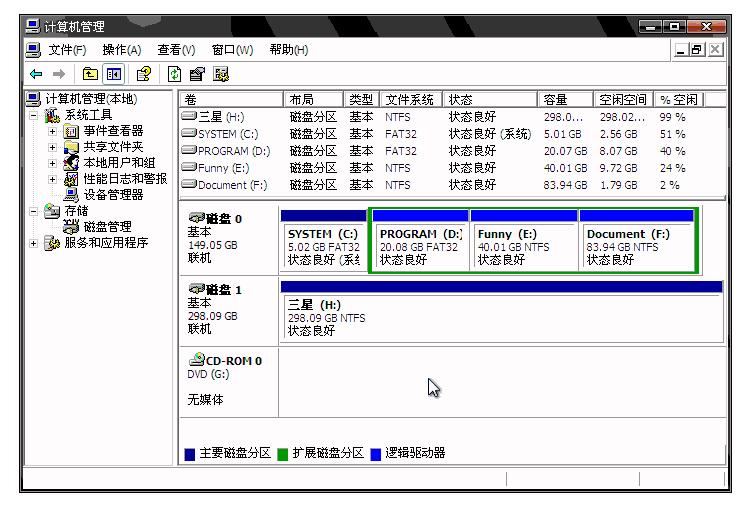750x506 pixels.
Task: Expand the 事件查看器 tree node
Action: pyautogui.click(x=53, y=131)
